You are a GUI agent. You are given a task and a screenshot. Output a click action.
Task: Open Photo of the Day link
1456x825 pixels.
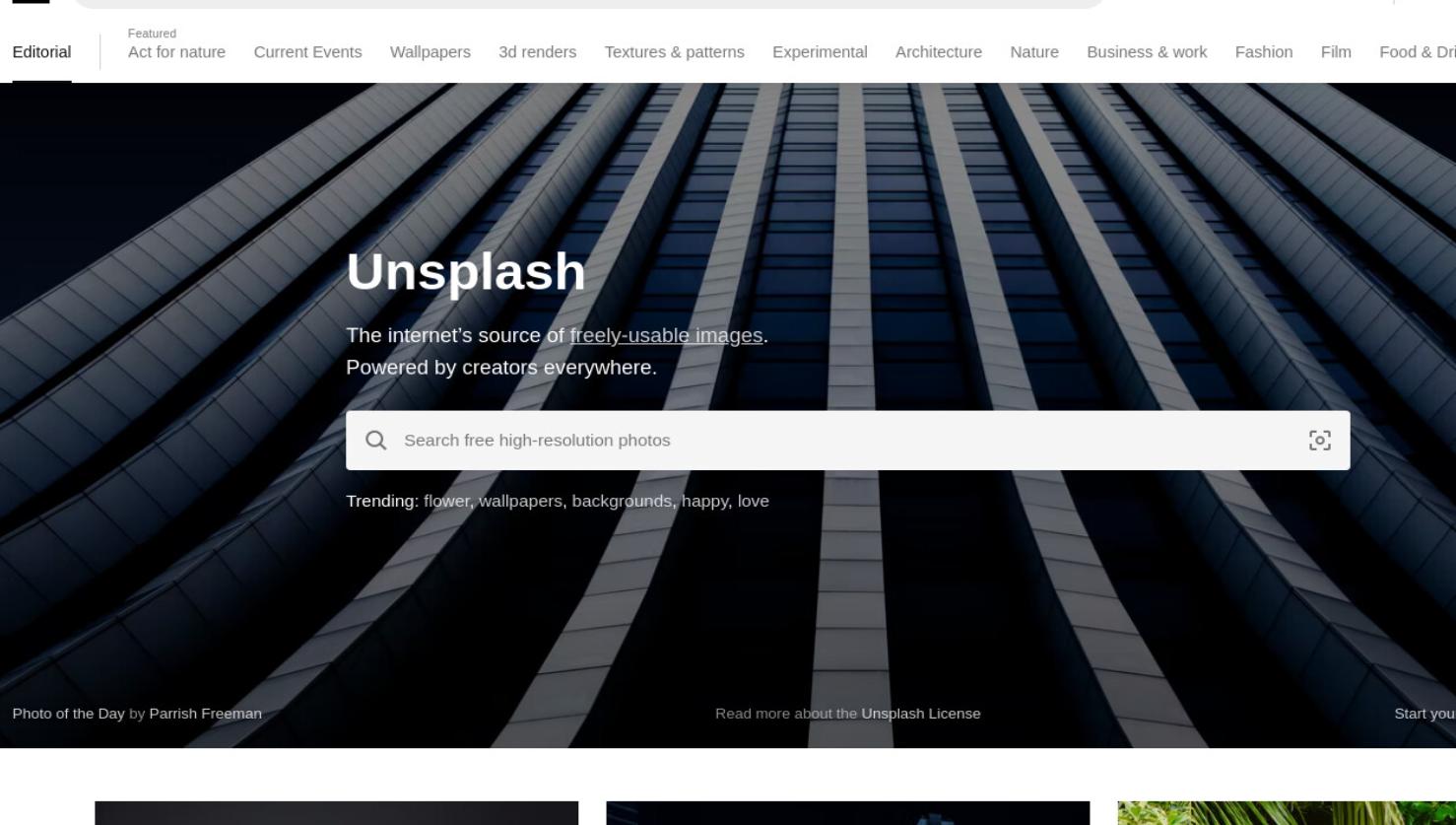[x=68, y=714]
